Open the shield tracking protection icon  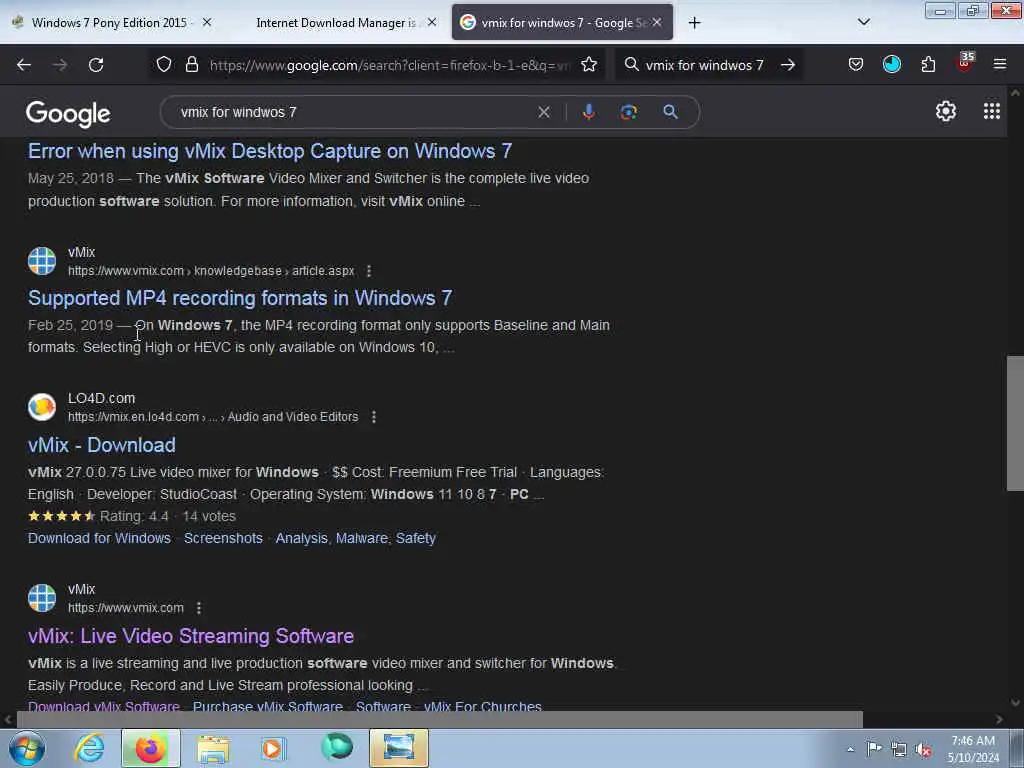(164, 65)
